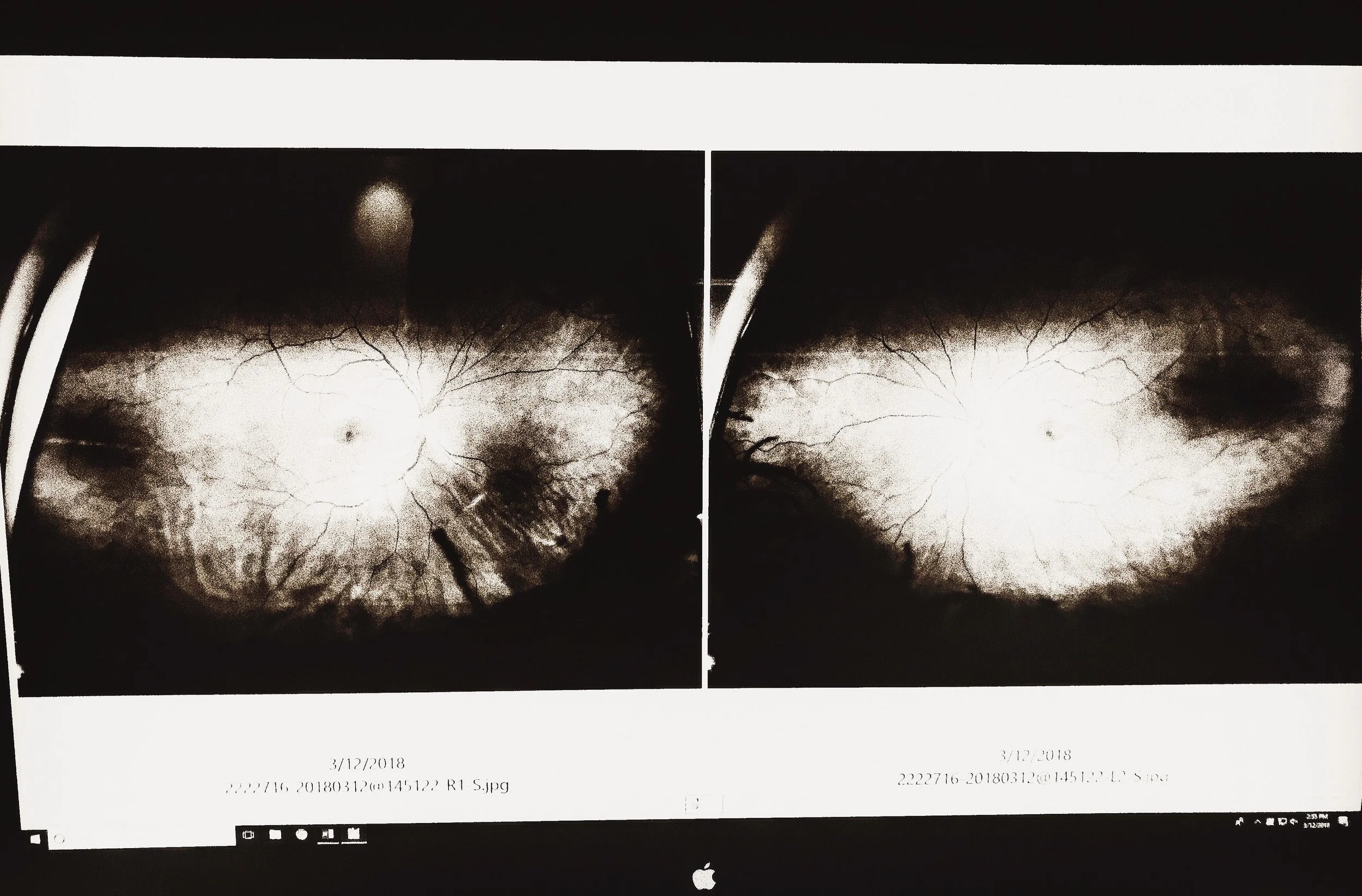This screenshot has height=896, width=1362.
Task: Open the Action Center notifications icon
Action: [1343, 821]
